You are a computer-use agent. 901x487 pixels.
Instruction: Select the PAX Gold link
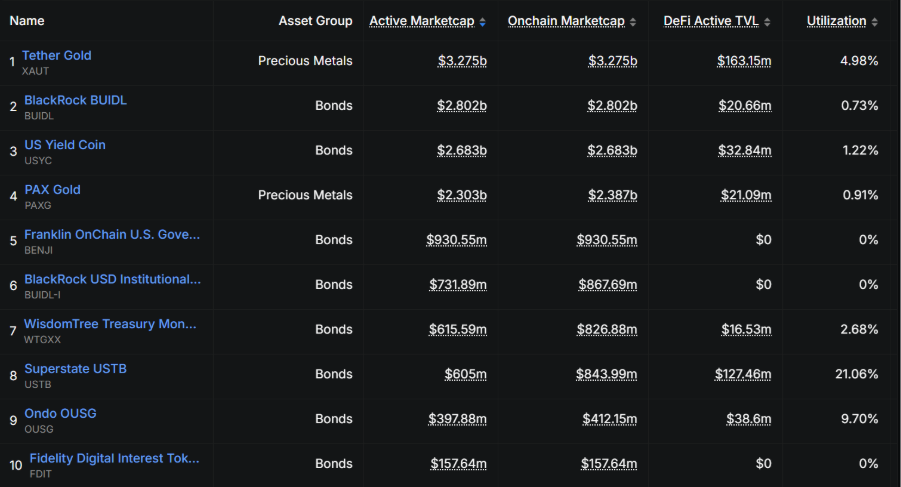point(52,190)
